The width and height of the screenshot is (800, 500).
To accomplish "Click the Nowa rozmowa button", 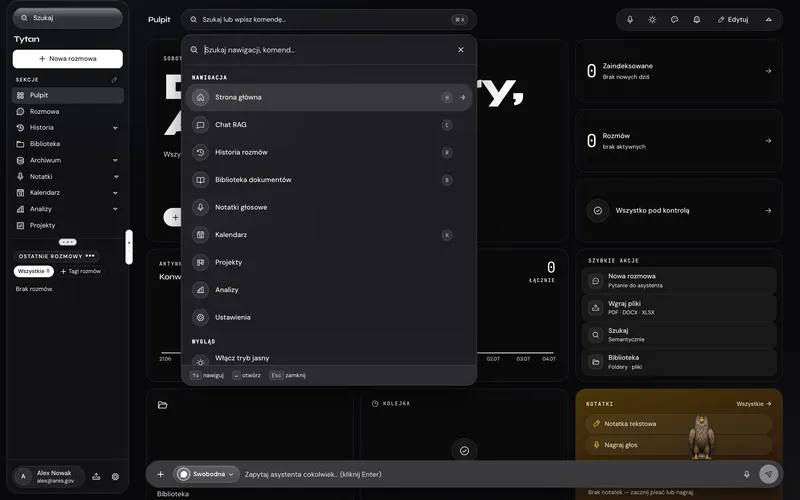I will [x=68, y=59].
